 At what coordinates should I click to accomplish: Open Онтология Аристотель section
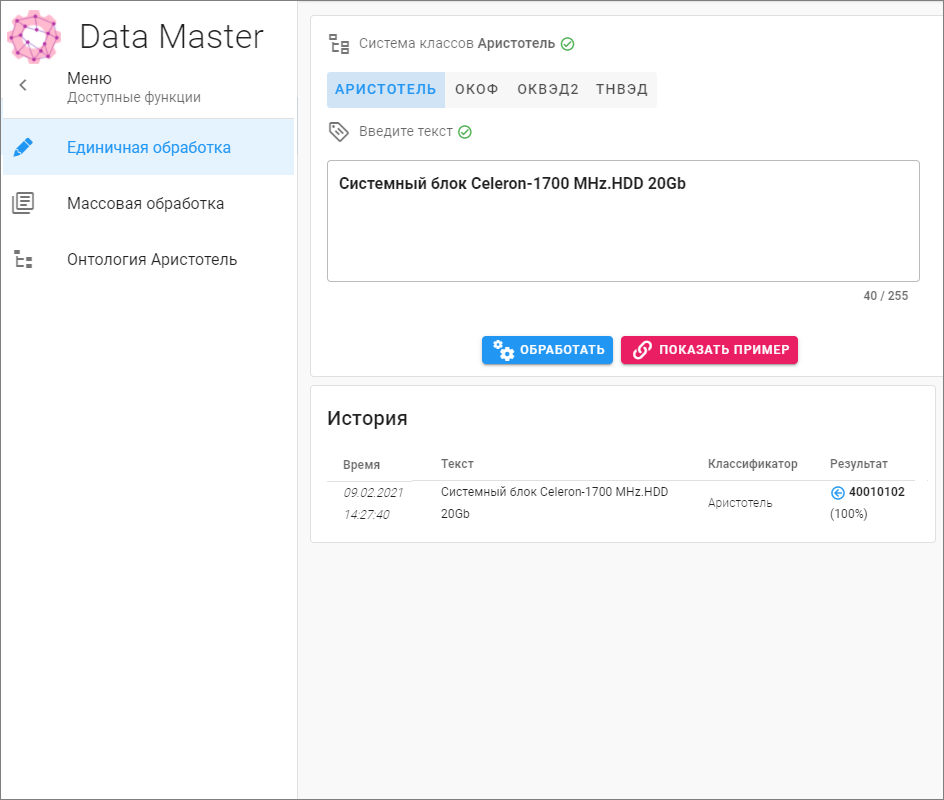152,259
